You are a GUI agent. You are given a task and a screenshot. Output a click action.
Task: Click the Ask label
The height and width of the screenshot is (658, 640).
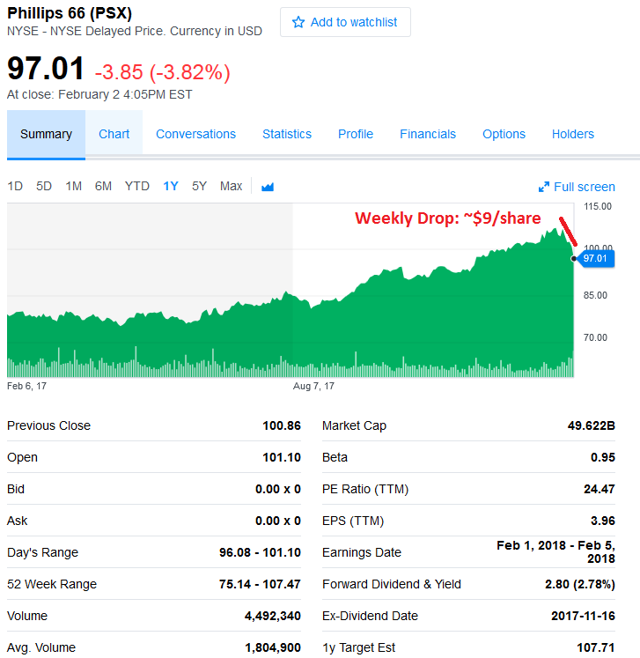pos(17,521)
